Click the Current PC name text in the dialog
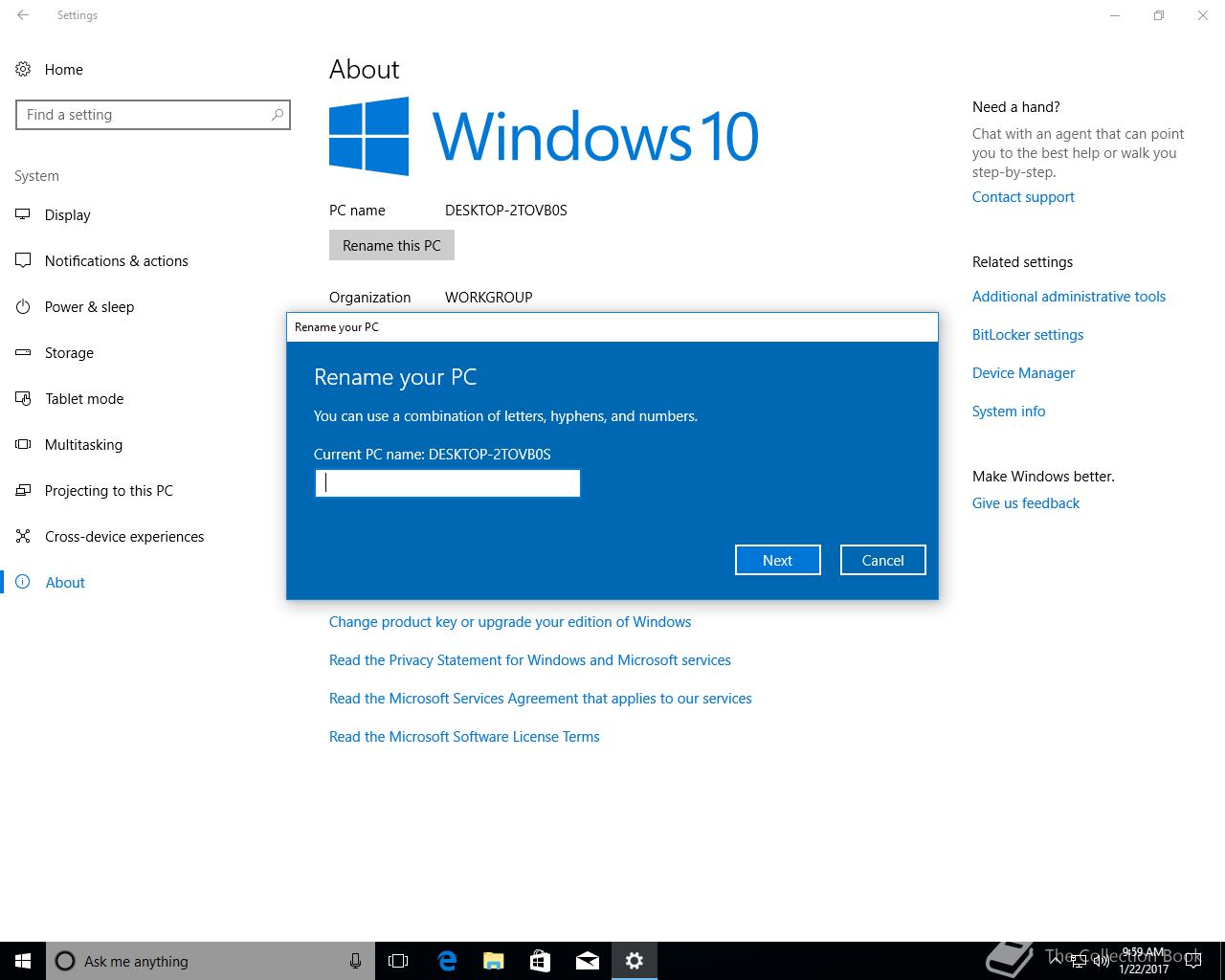 click(x=433, y=455)
